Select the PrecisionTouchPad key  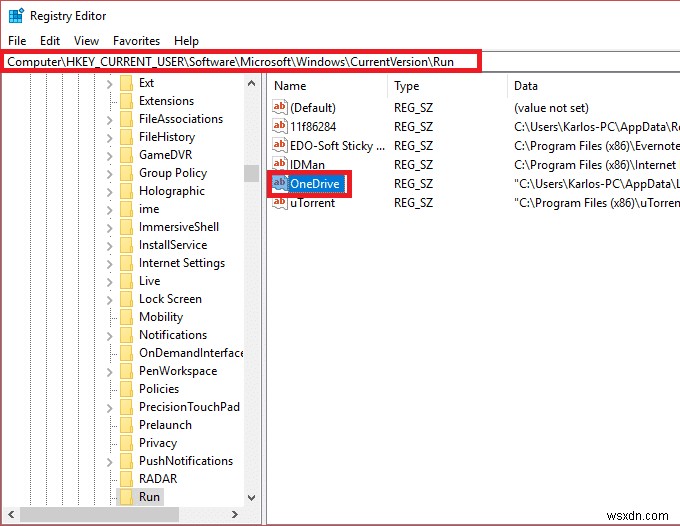pos(189,407)
